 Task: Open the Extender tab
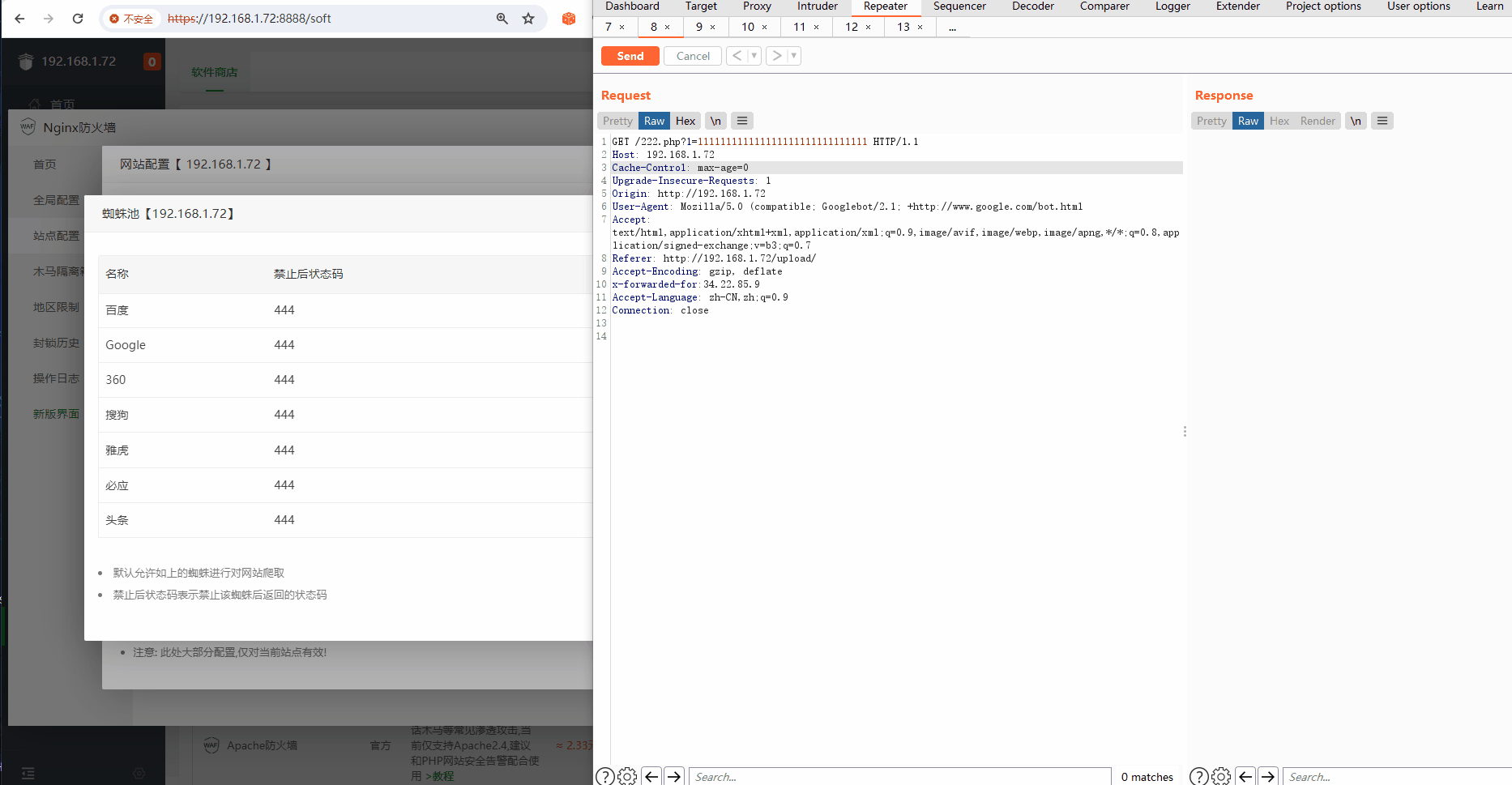coord(1237,6)
